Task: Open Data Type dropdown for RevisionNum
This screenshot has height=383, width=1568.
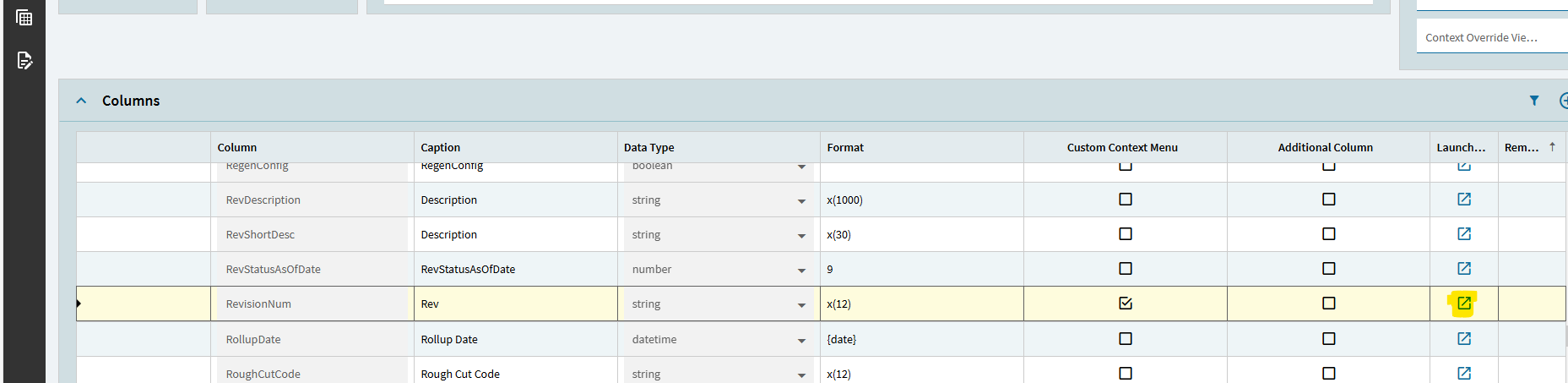Action: 801,305
